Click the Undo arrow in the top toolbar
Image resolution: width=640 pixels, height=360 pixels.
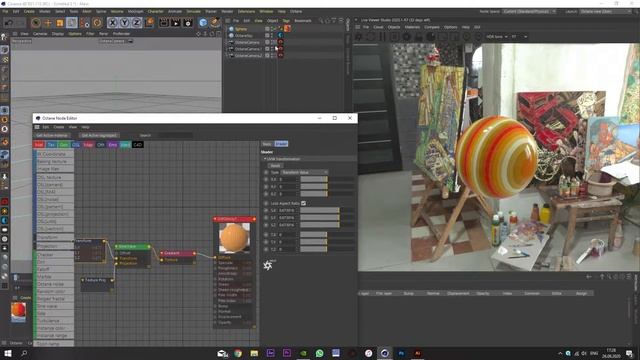(x=8, y=22)
